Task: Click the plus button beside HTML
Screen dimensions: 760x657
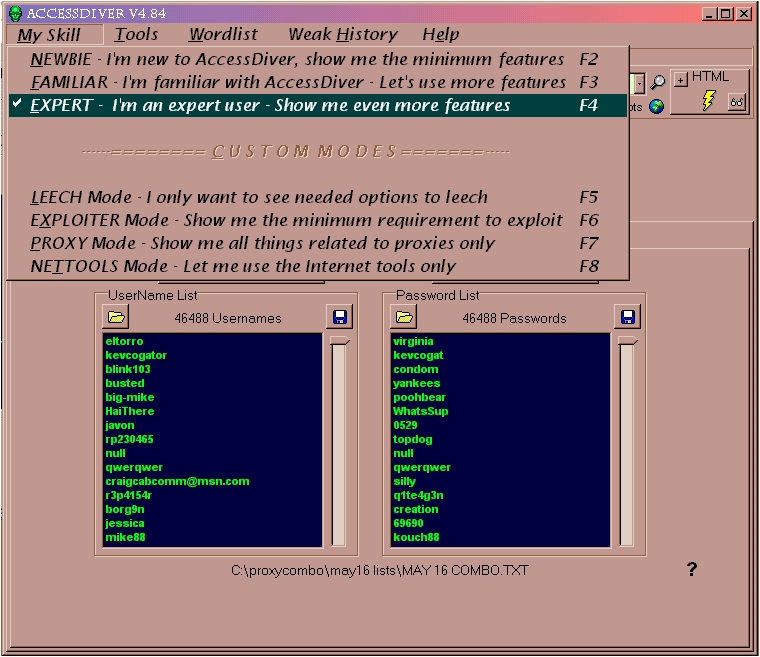Action: point(681,80)
